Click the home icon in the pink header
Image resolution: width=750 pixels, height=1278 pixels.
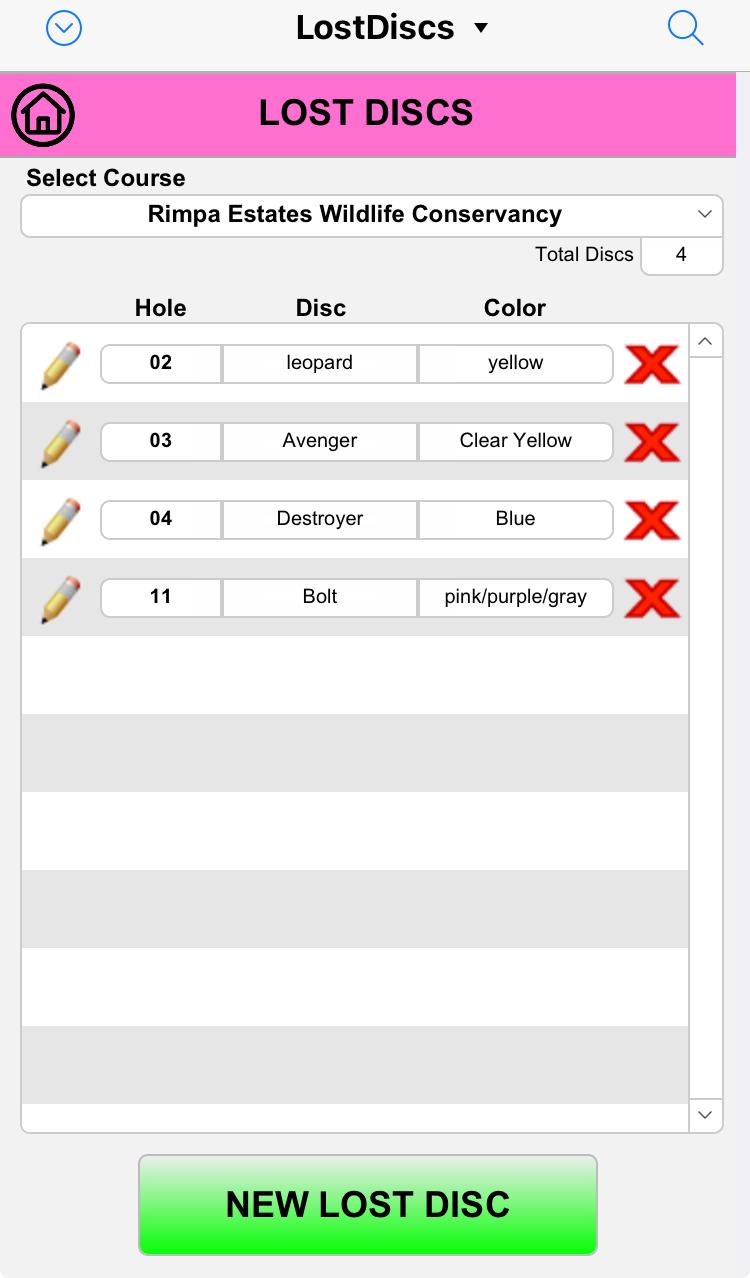[43, 114]
